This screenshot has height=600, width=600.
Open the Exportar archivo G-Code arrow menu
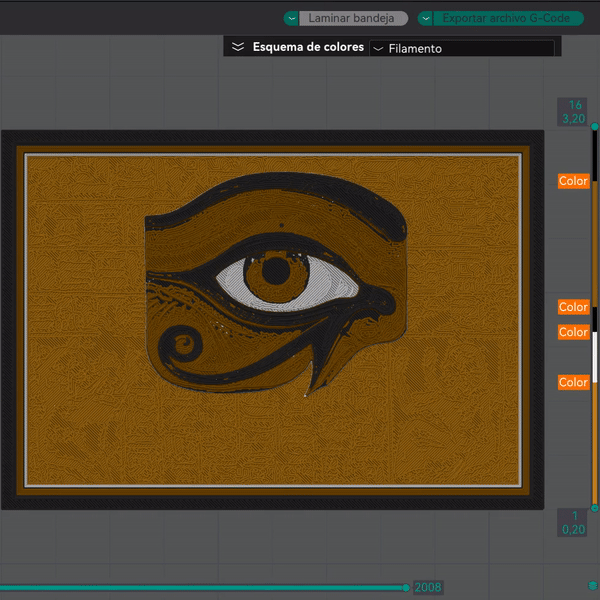click(x=425, y=18)
